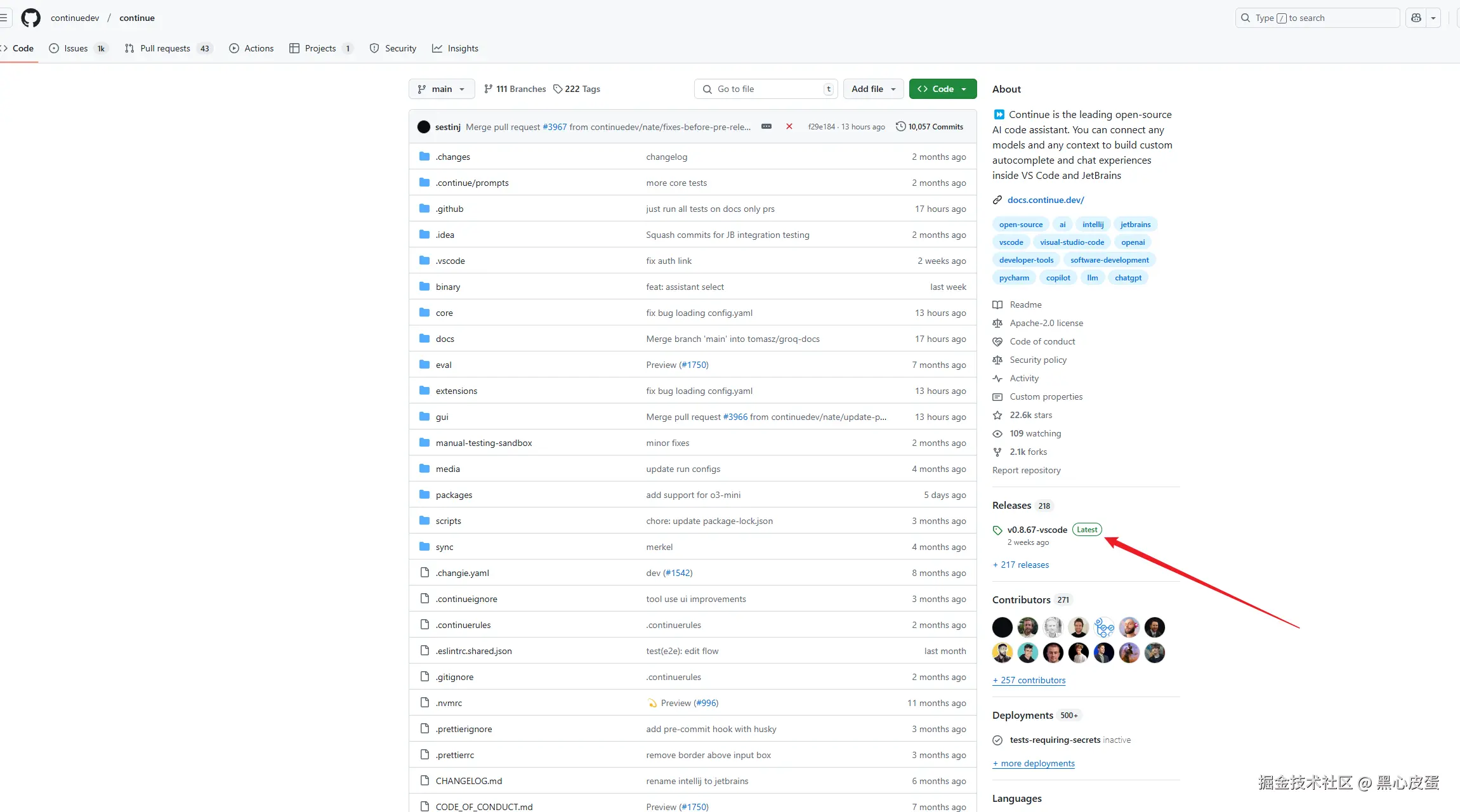Expand the Add file dropdown
This screenshot has height=812, width=1460.
click(873, 89)
